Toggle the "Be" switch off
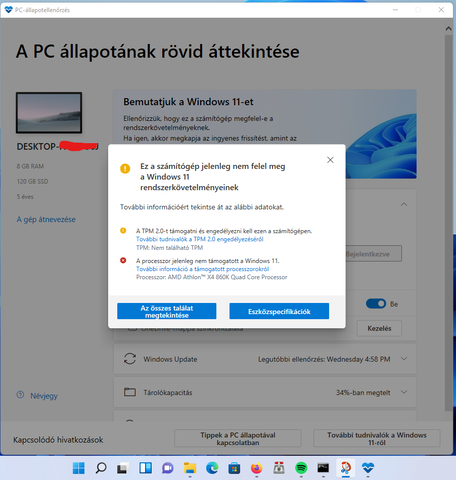The image size is (456, 480). tap(376, 304)
